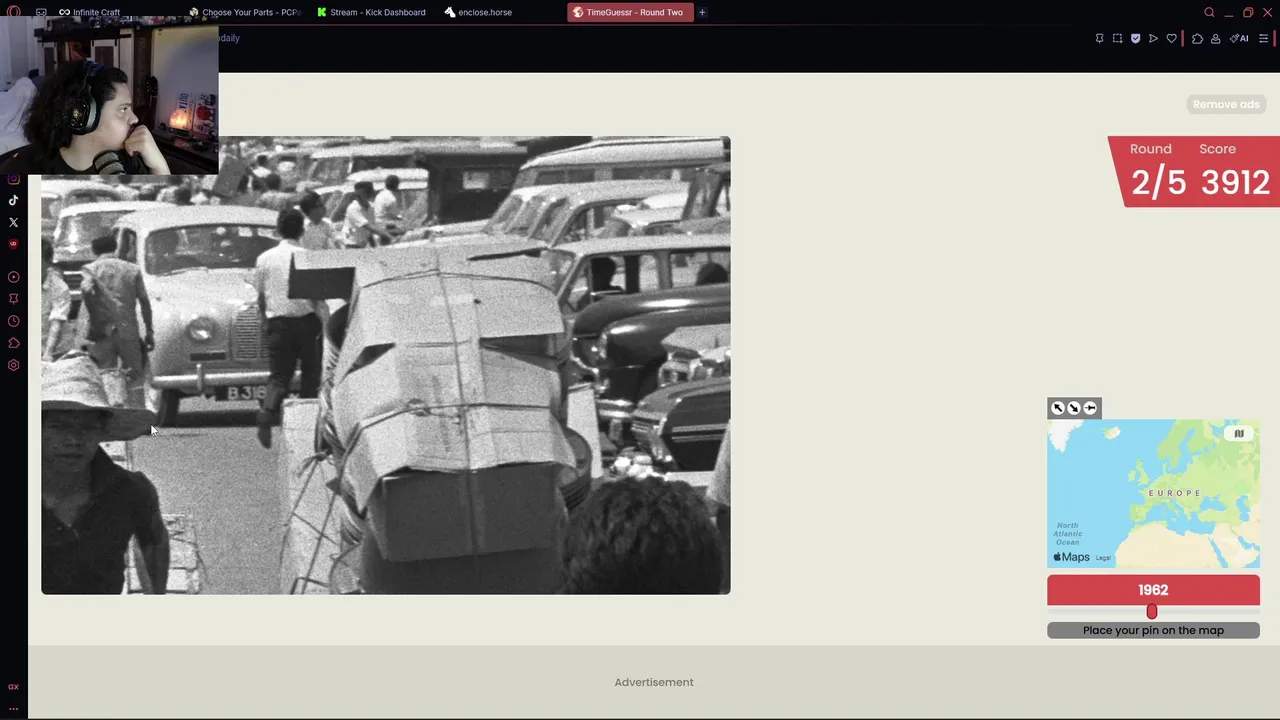Viewport: 1280px width, 720px height.
Task: Toggle the map pin lock icon
Action: [1090, 408]
